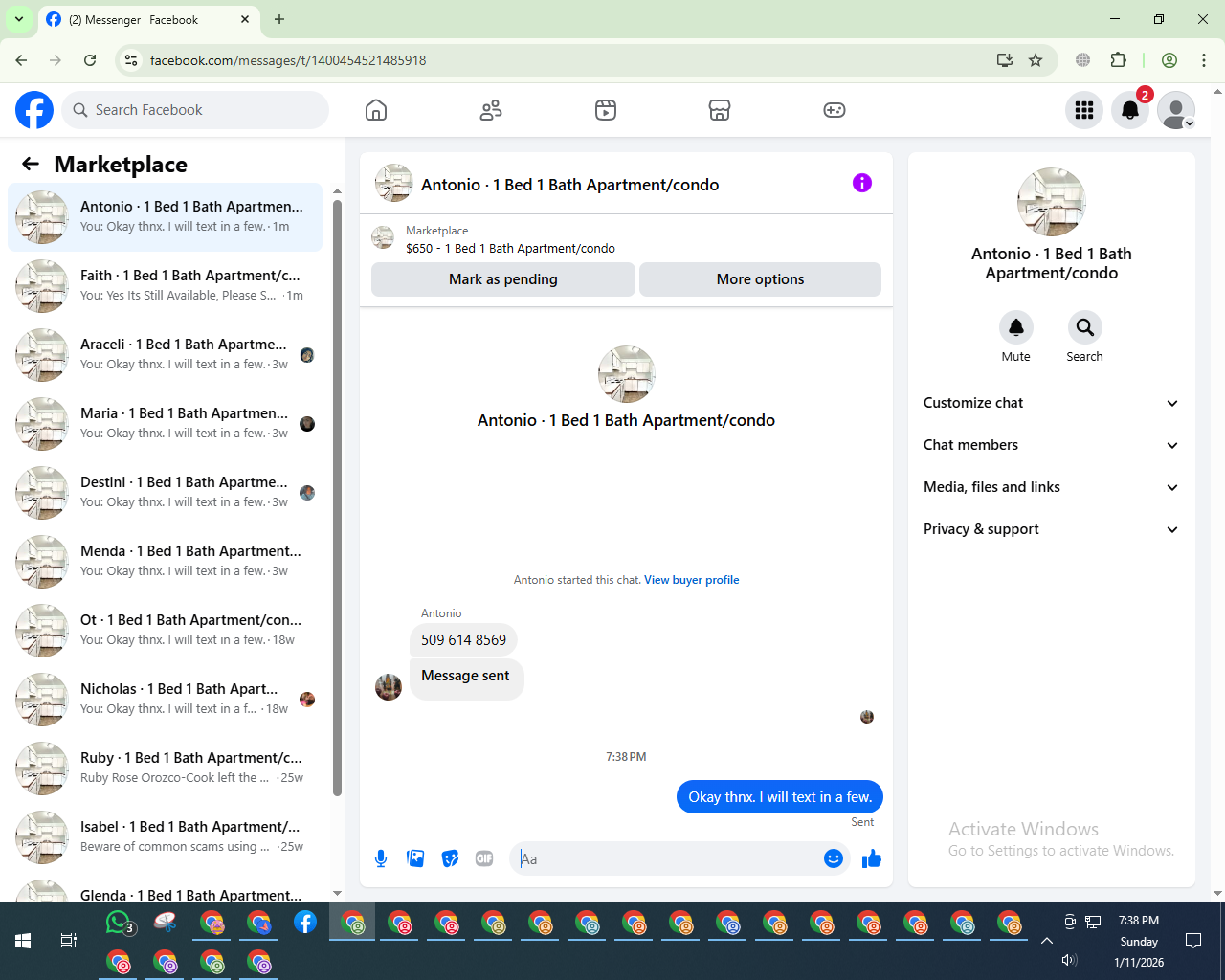
Task: Open View buyer profile link
Action: point(692,580)
